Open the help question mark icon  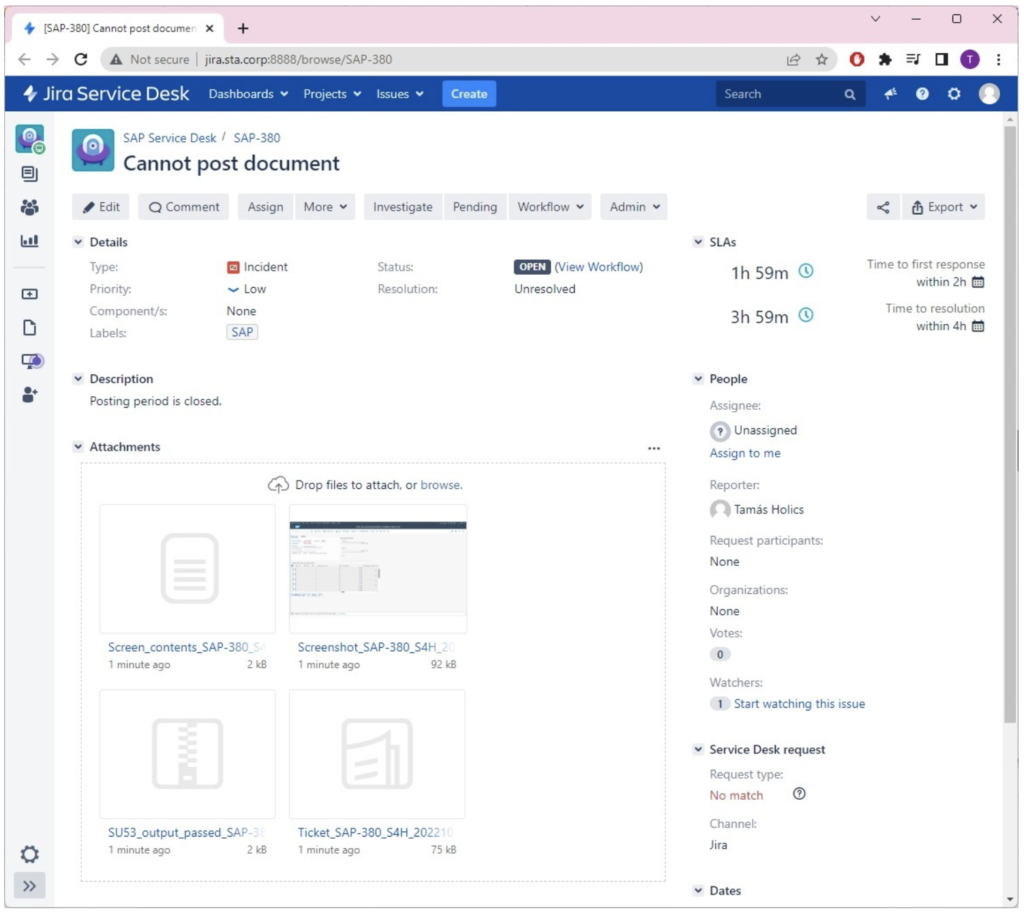point(922,94)
